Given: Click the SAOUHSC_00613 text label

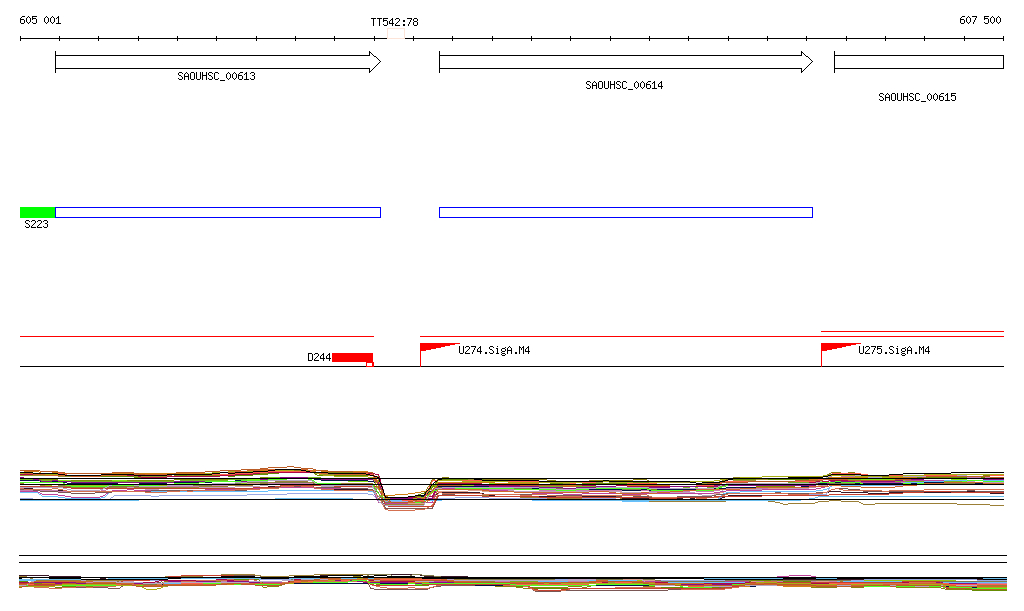Looking at the screenshot, I should pos(217,76).
